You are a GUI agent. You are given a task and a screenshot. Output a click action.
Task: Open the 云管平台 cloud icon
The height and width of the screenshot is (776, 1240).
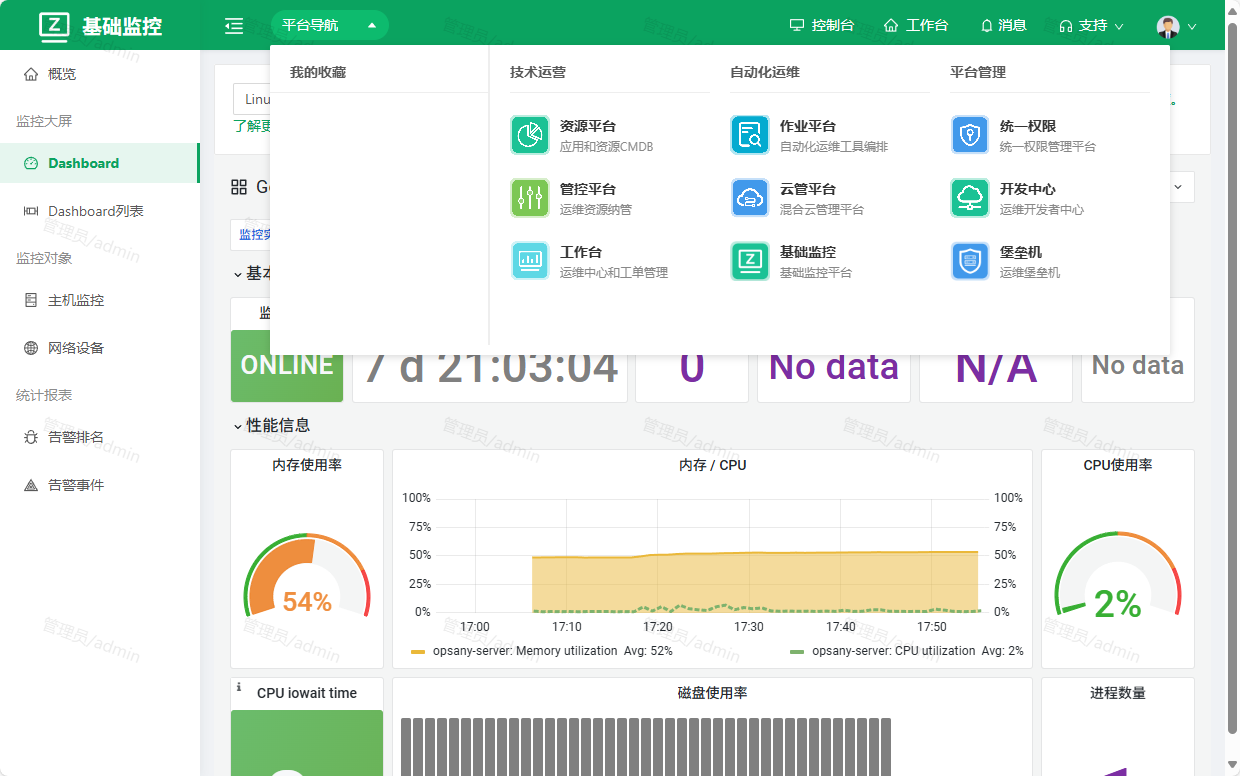pos(750,198)
